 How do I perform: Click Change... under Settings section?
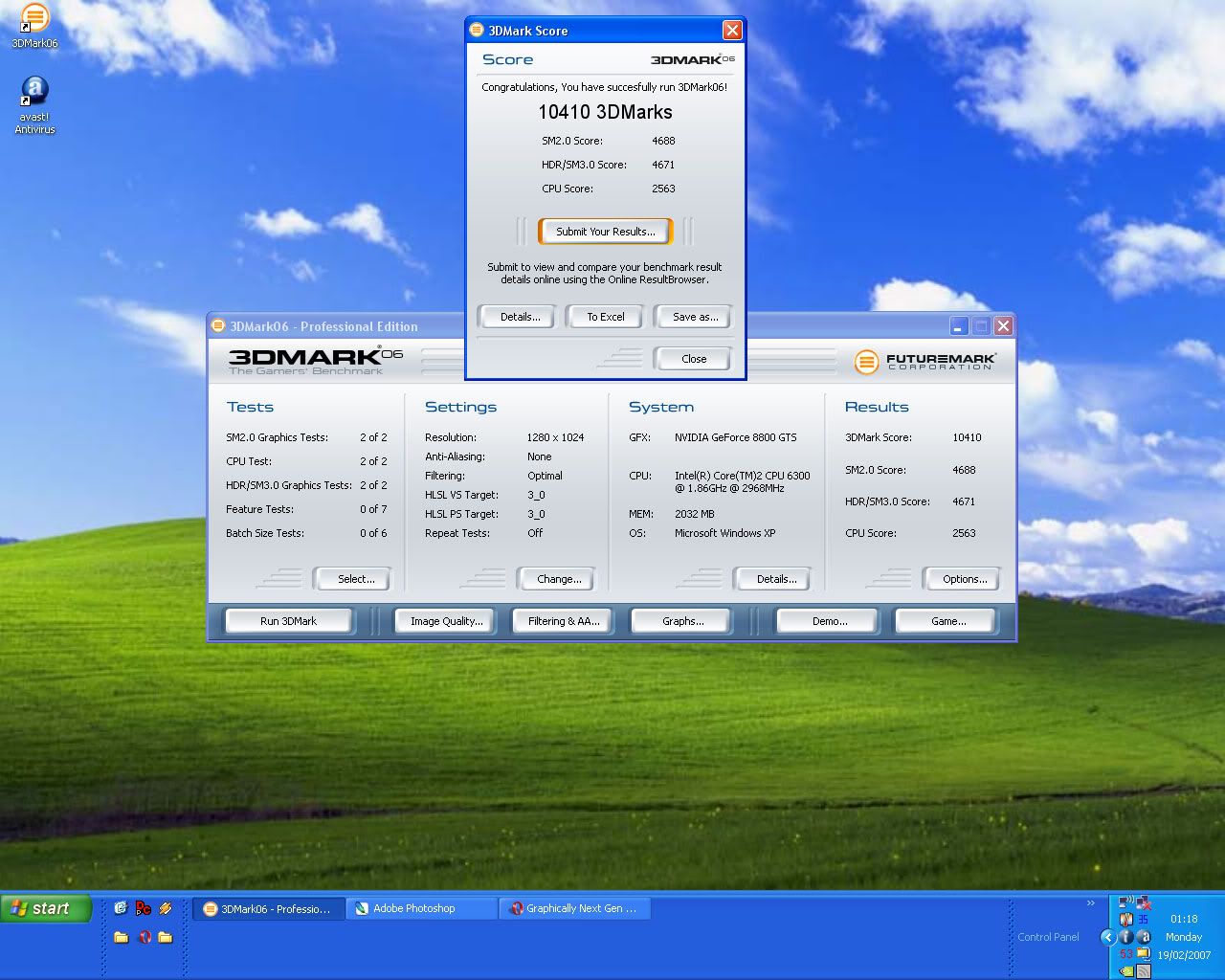pyautogui.click(x=558, y=579)
